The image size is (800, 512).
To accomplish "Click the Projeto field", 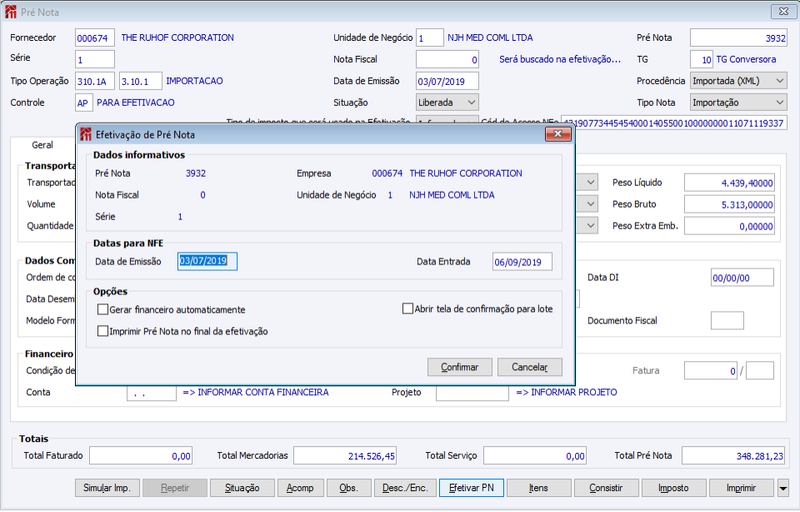I will [x=472, y=393].
